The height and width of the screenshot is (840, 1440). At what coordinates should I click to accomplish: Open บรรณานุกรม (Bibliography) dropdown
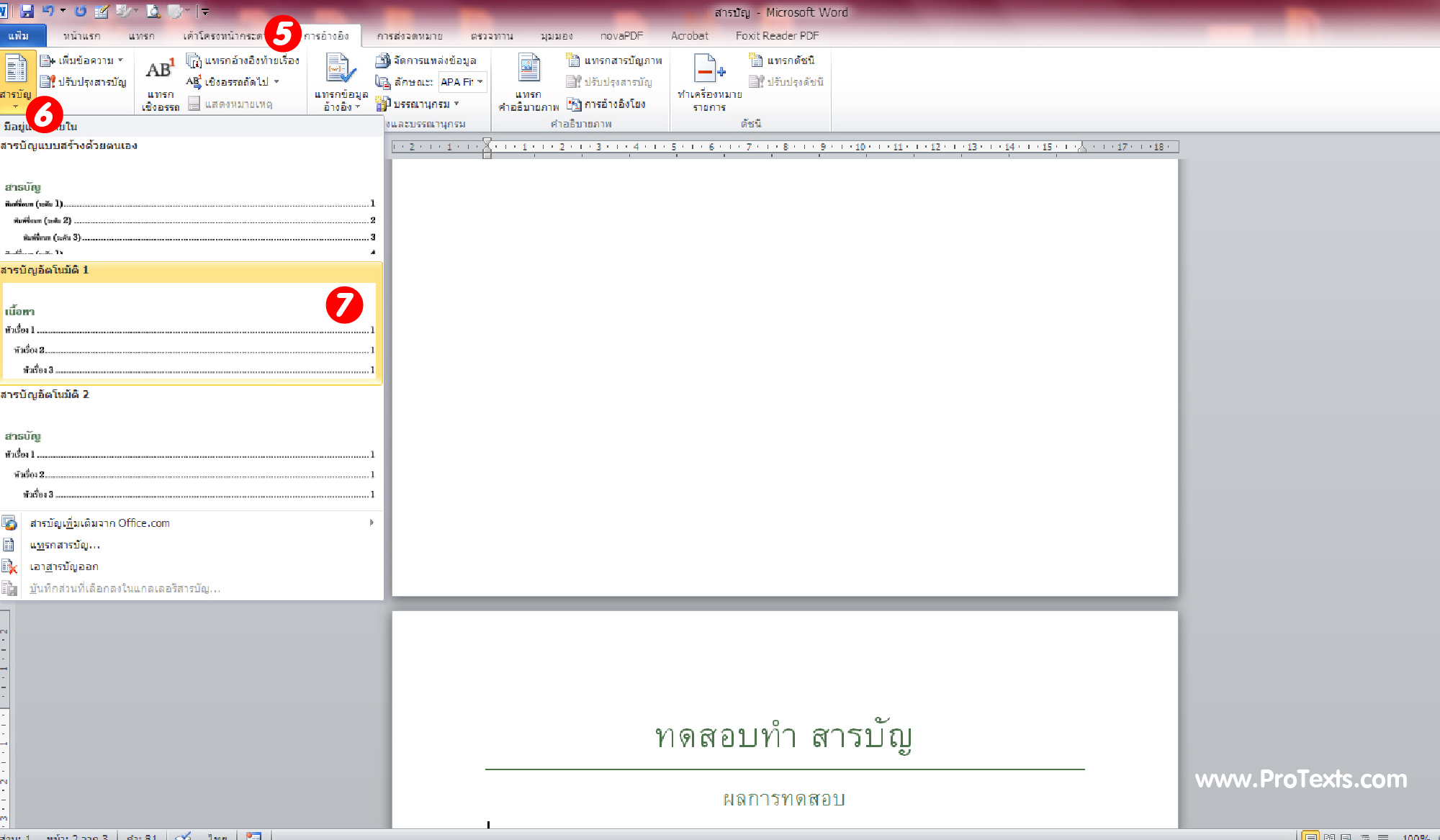point(418,104)
